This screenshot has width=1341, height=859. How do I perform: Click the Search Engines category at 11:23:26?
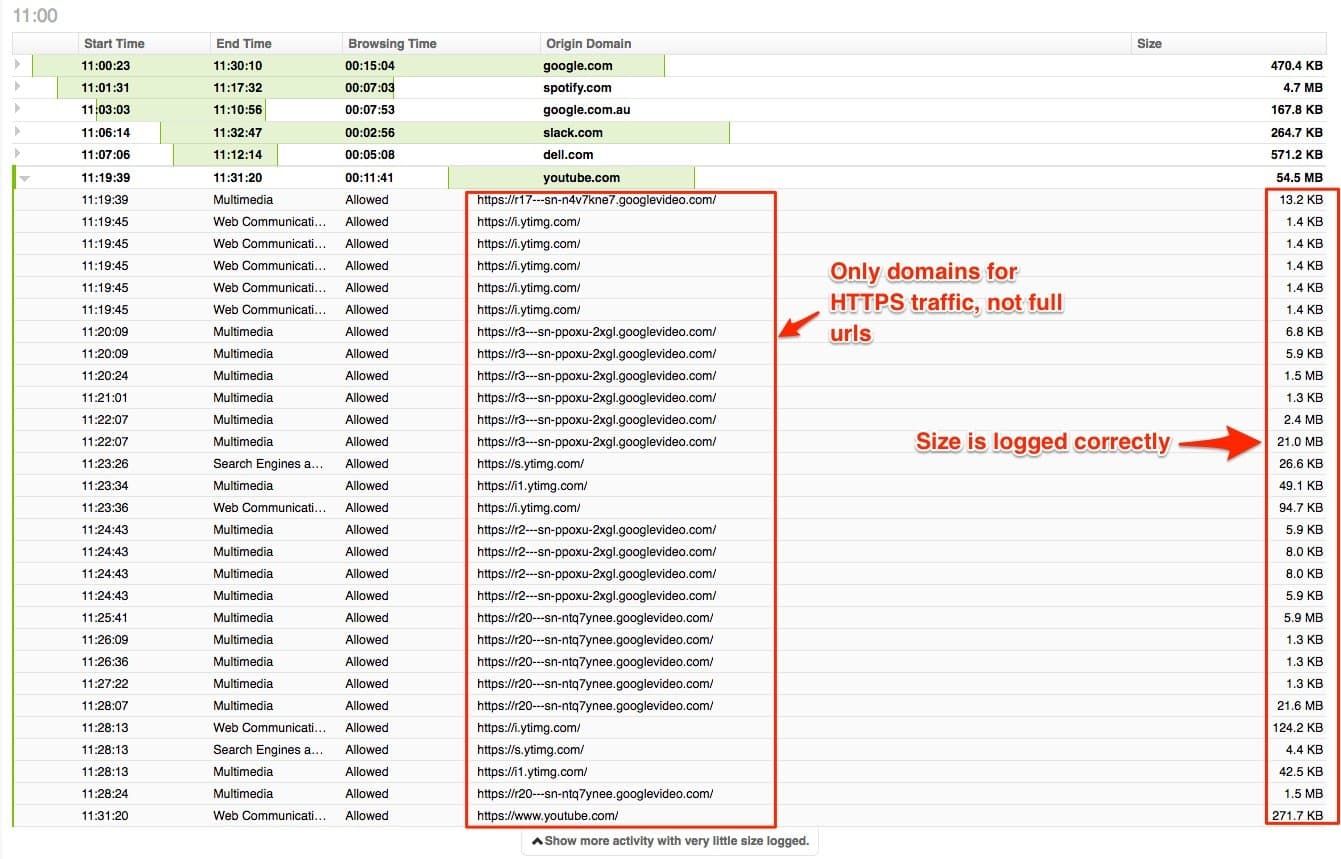point(268,464)
